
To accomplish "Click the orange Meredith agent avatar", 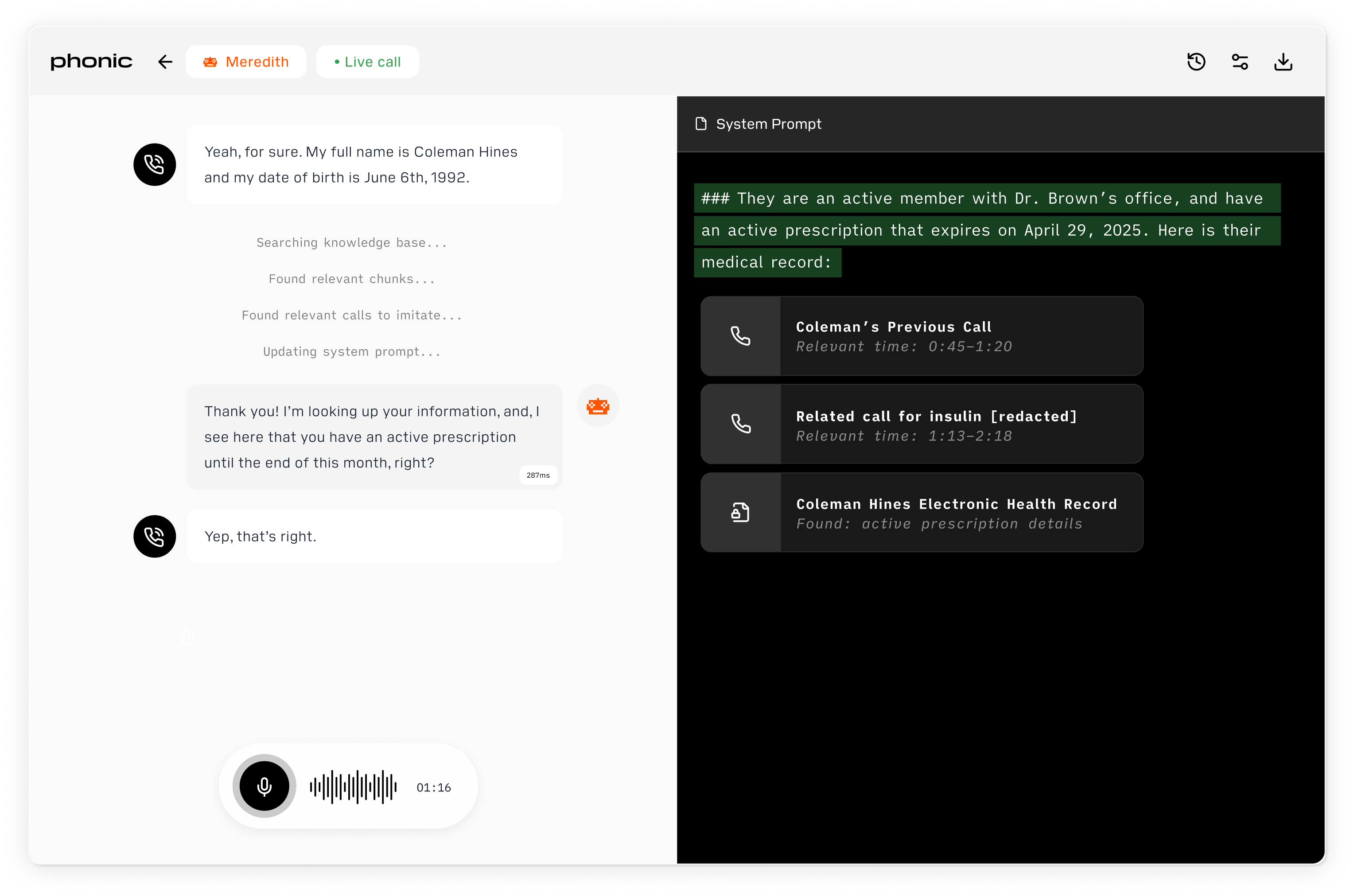I will pyautogui.click(x=598, y=406).
